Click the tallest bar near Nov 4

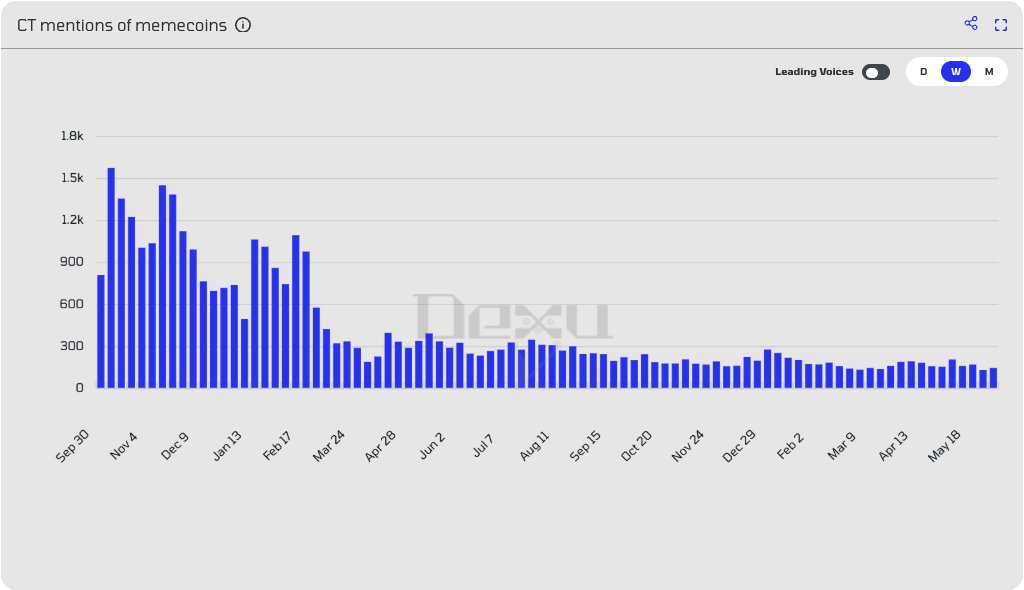(111, 278)
